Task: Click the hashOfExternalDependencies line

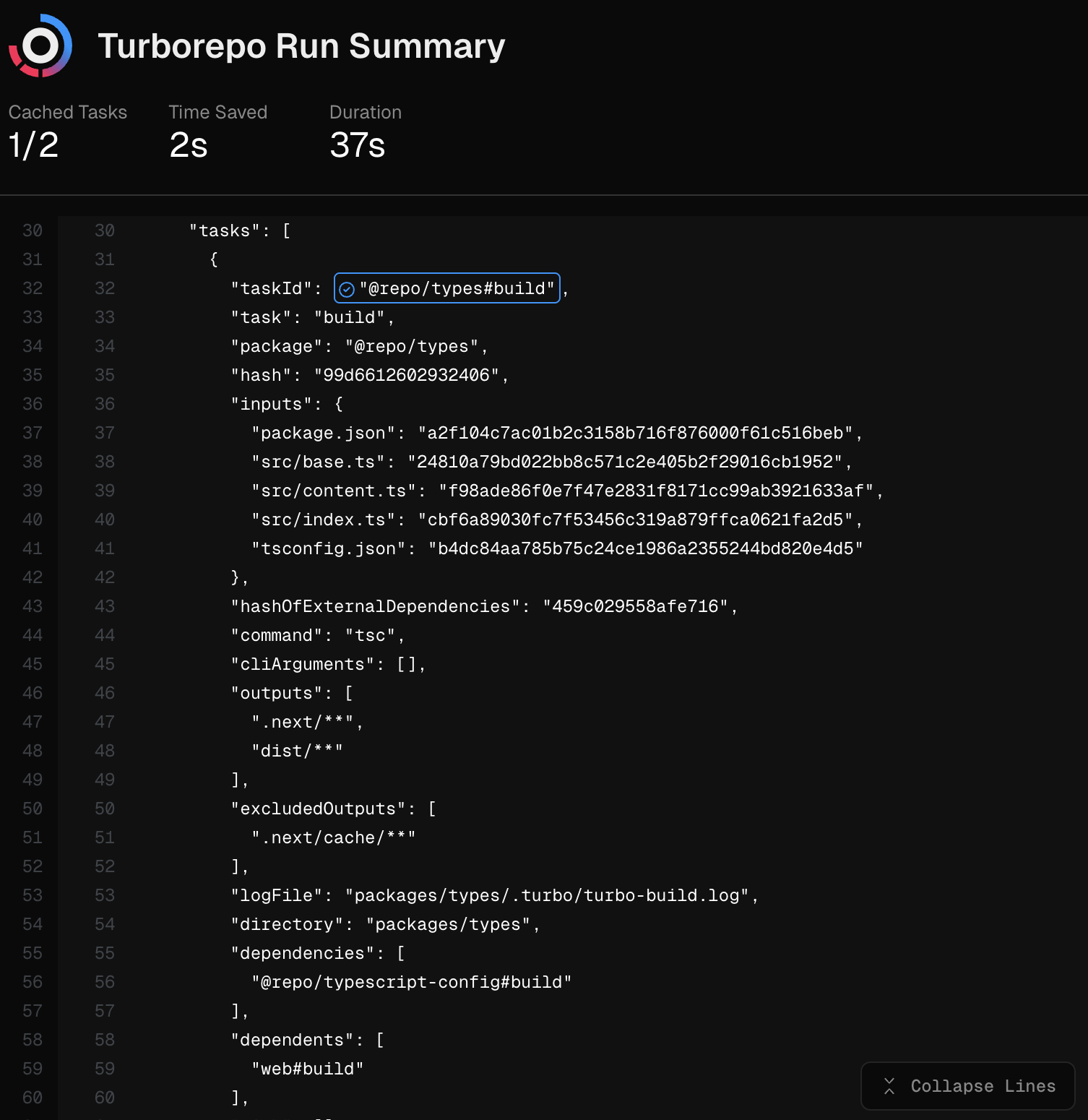Action: pyautogui.click(x=485, y=606)
